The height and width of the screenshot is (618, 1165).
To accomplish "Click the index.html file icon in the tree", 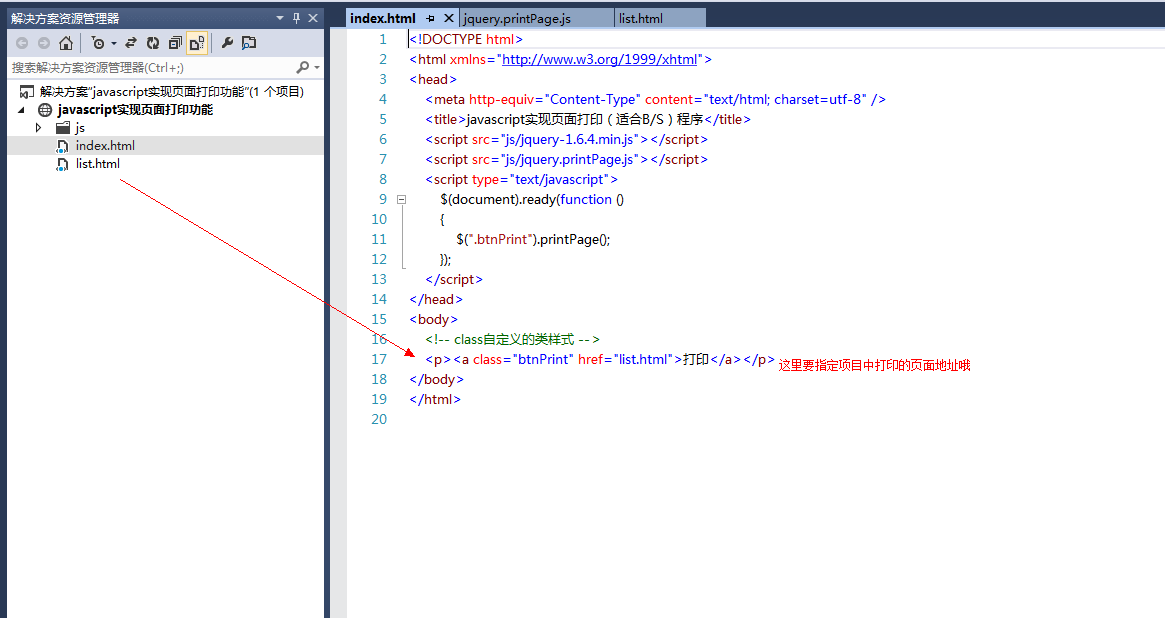I will (x=62, y=146).
